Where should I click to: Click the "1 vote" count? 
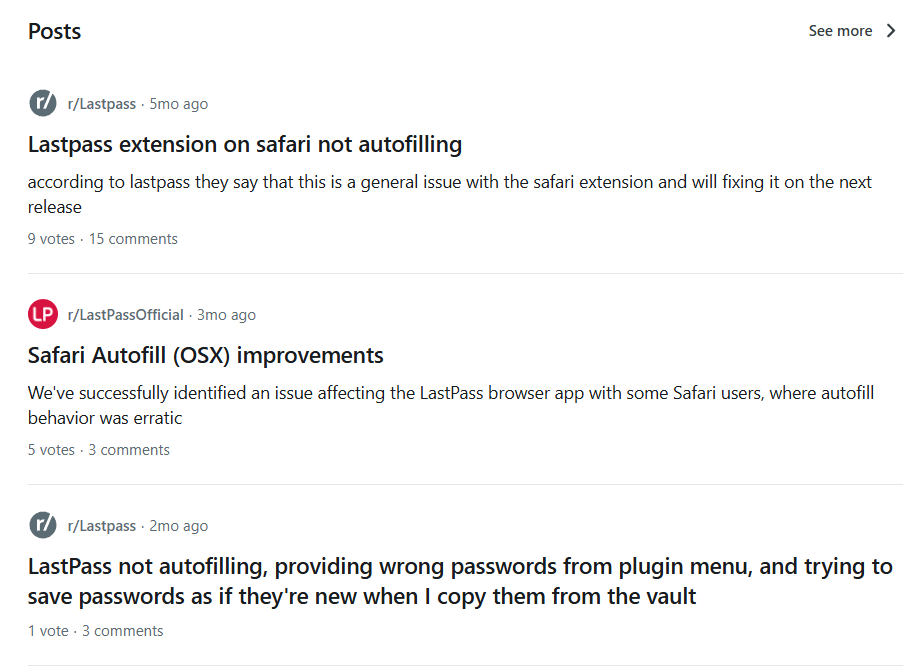(48, 631)
